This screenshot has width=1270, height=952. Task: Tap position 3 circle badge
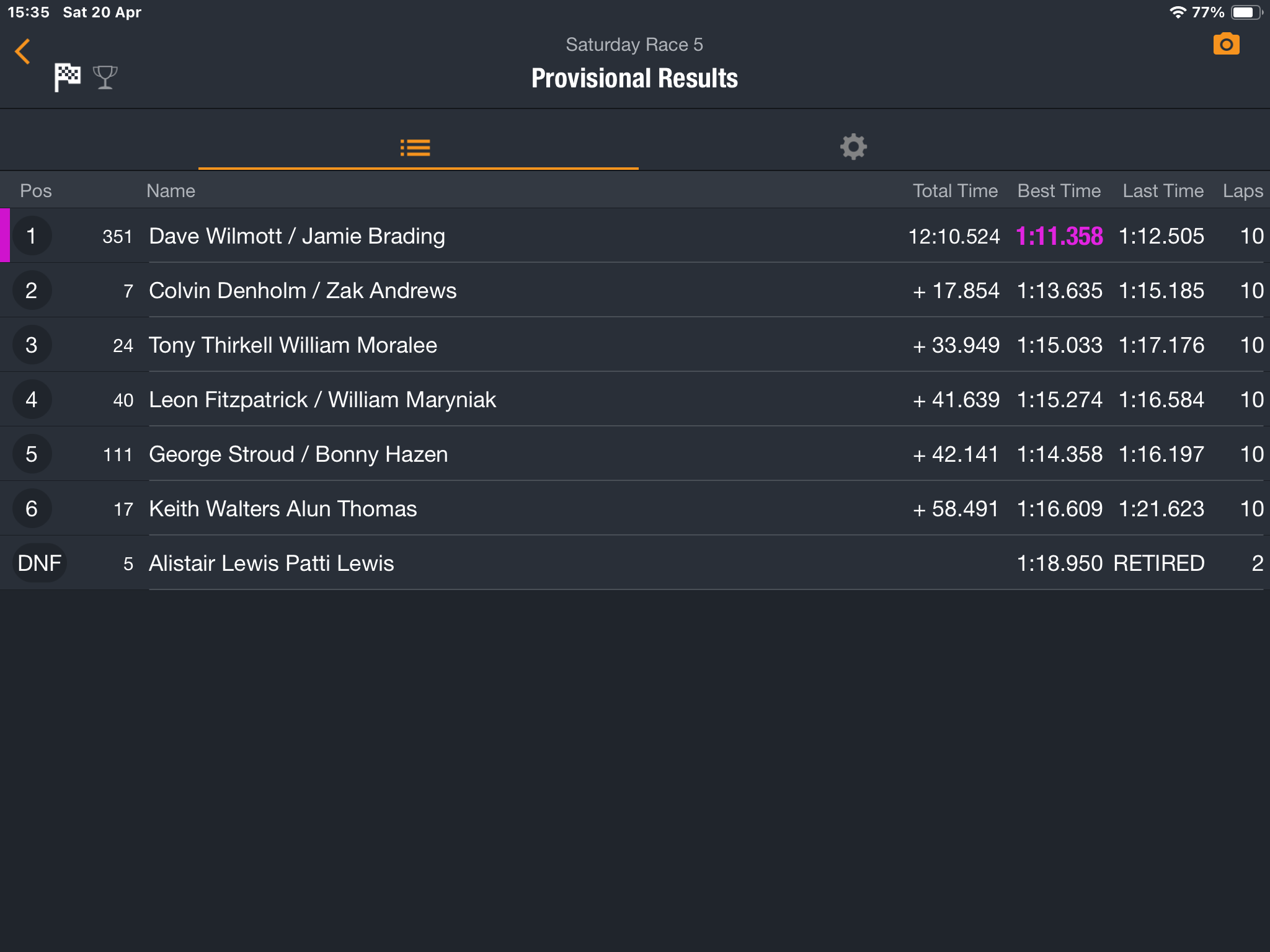[32, 345]
